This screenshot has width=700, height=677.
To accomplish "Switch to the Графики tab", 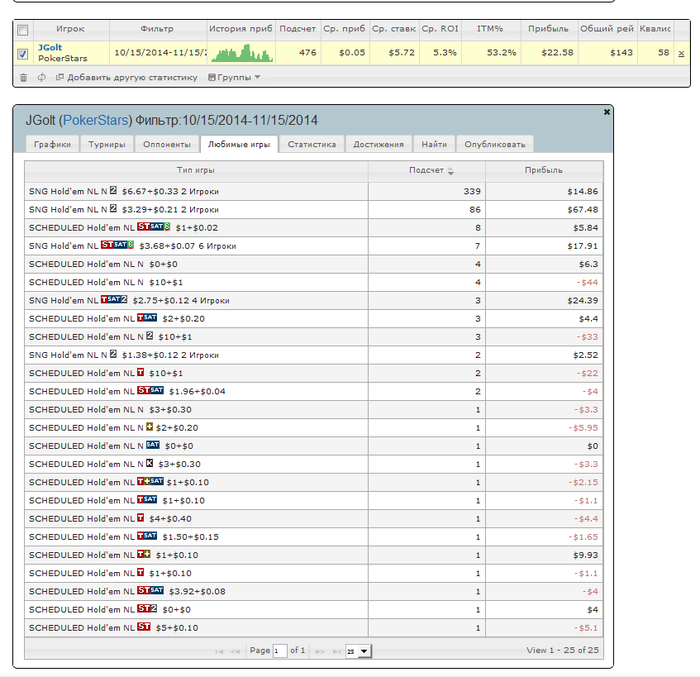I will coord(52,144).
